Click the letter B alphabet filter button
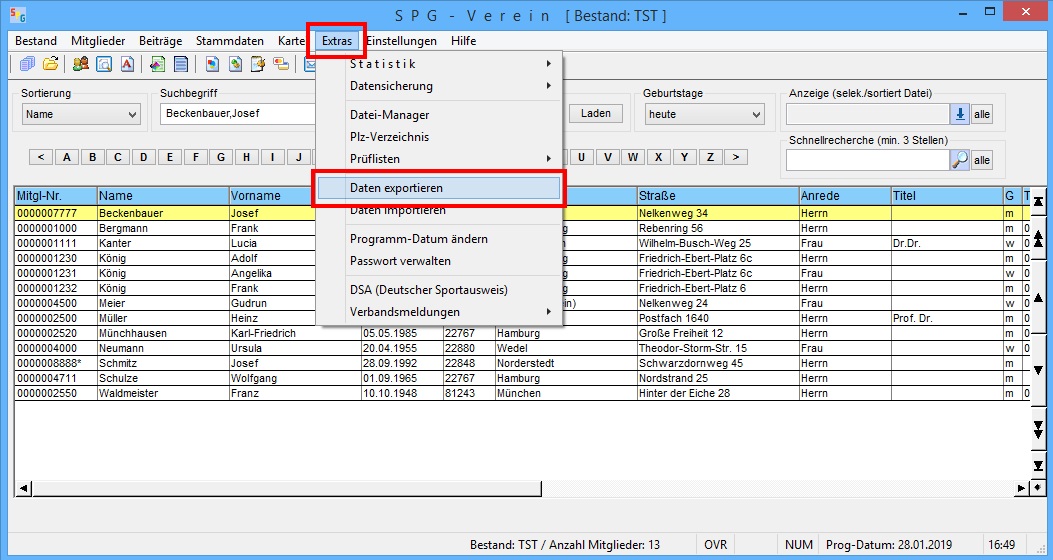 93,157
